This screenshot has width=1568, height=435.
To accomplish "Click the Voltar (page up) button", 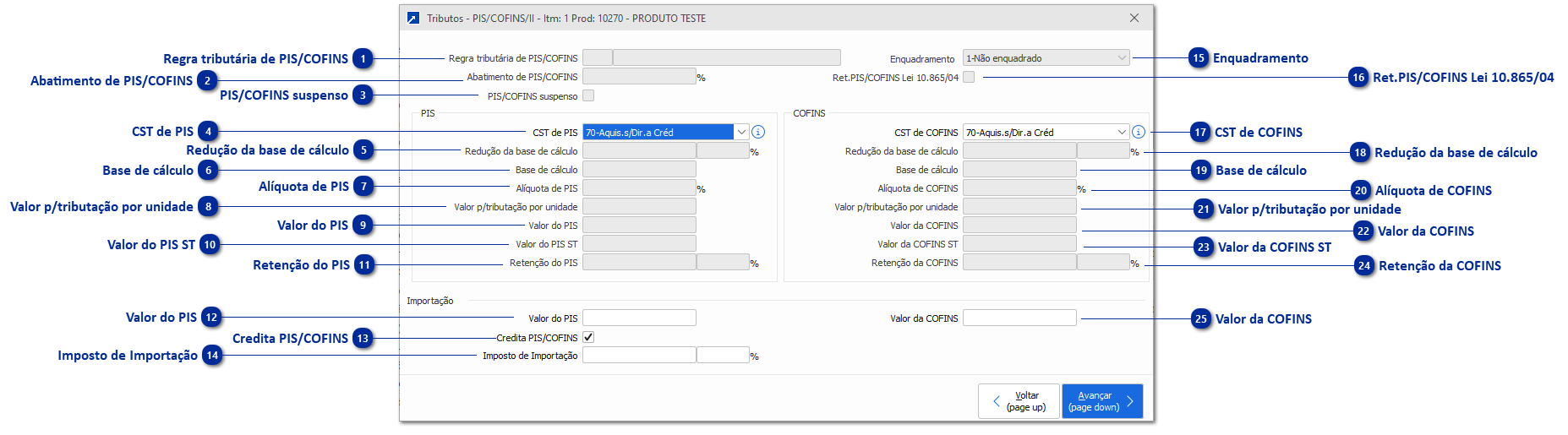I will point(1019,401).
